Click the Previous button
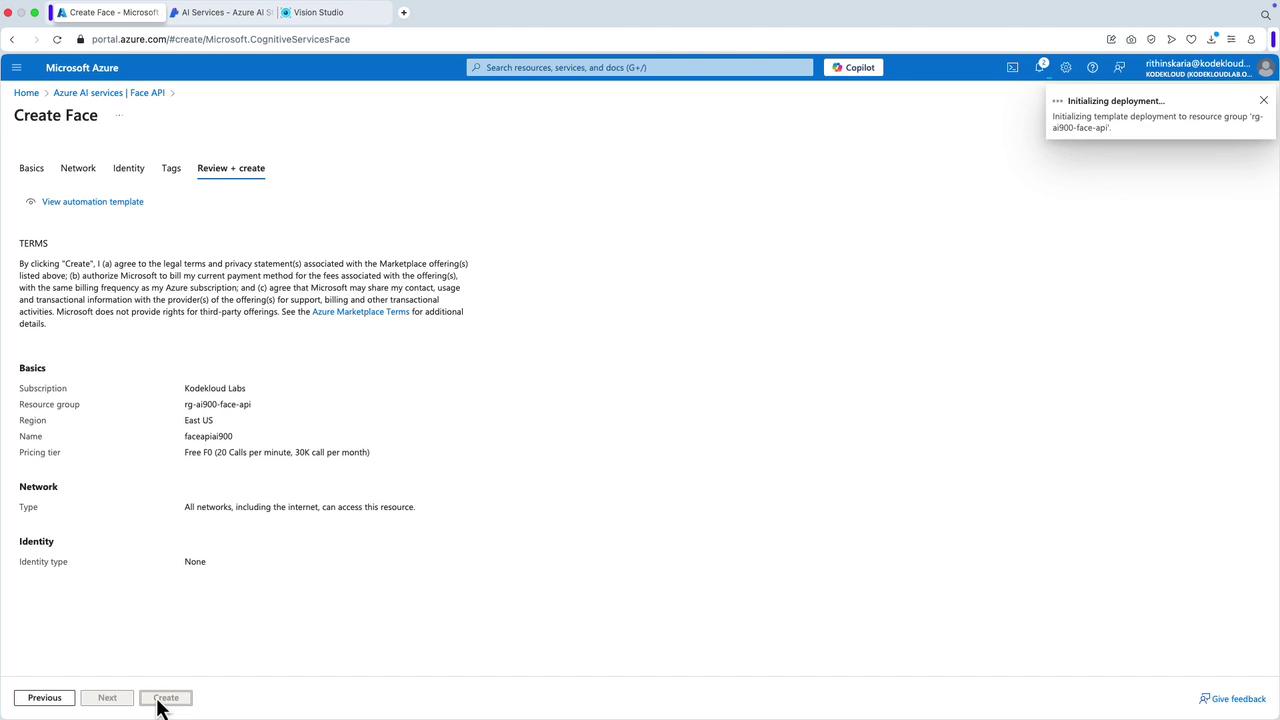The width and height of the screenshot is (1280, 720). (x=44, y=698)
